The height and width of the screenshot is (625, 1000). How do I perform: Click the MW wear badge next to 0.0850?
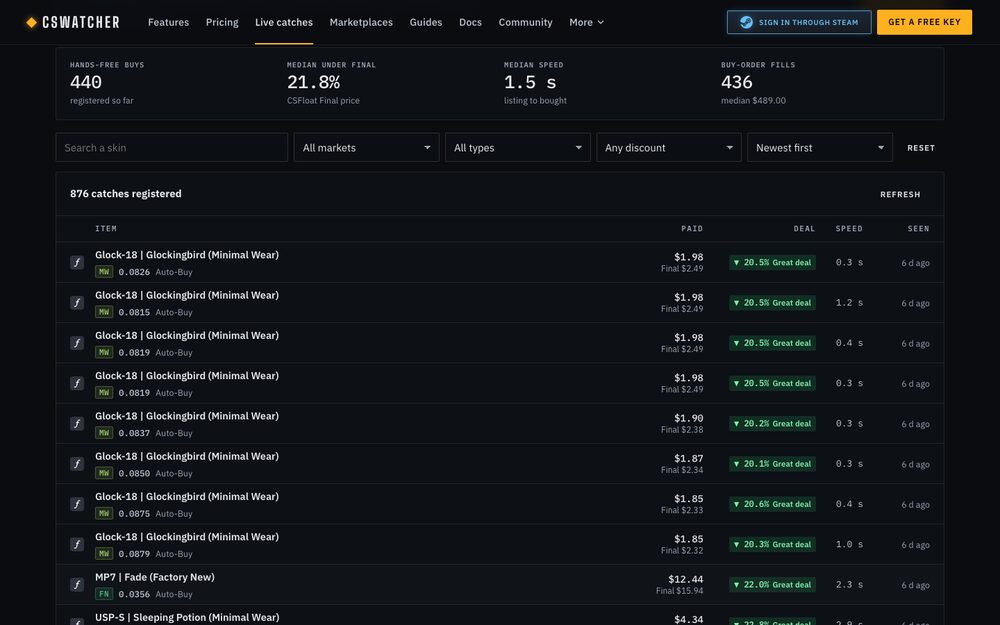point(104,473)
